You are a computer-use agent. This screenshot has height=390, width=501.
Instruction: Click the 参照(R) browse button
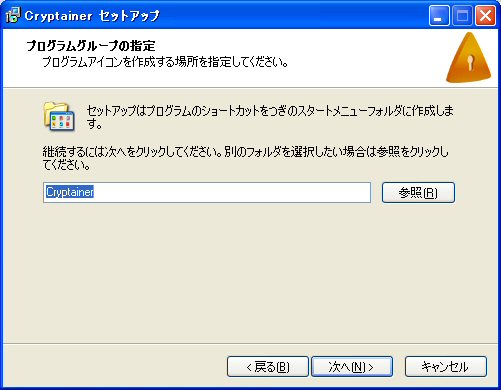tap(418, 192)
